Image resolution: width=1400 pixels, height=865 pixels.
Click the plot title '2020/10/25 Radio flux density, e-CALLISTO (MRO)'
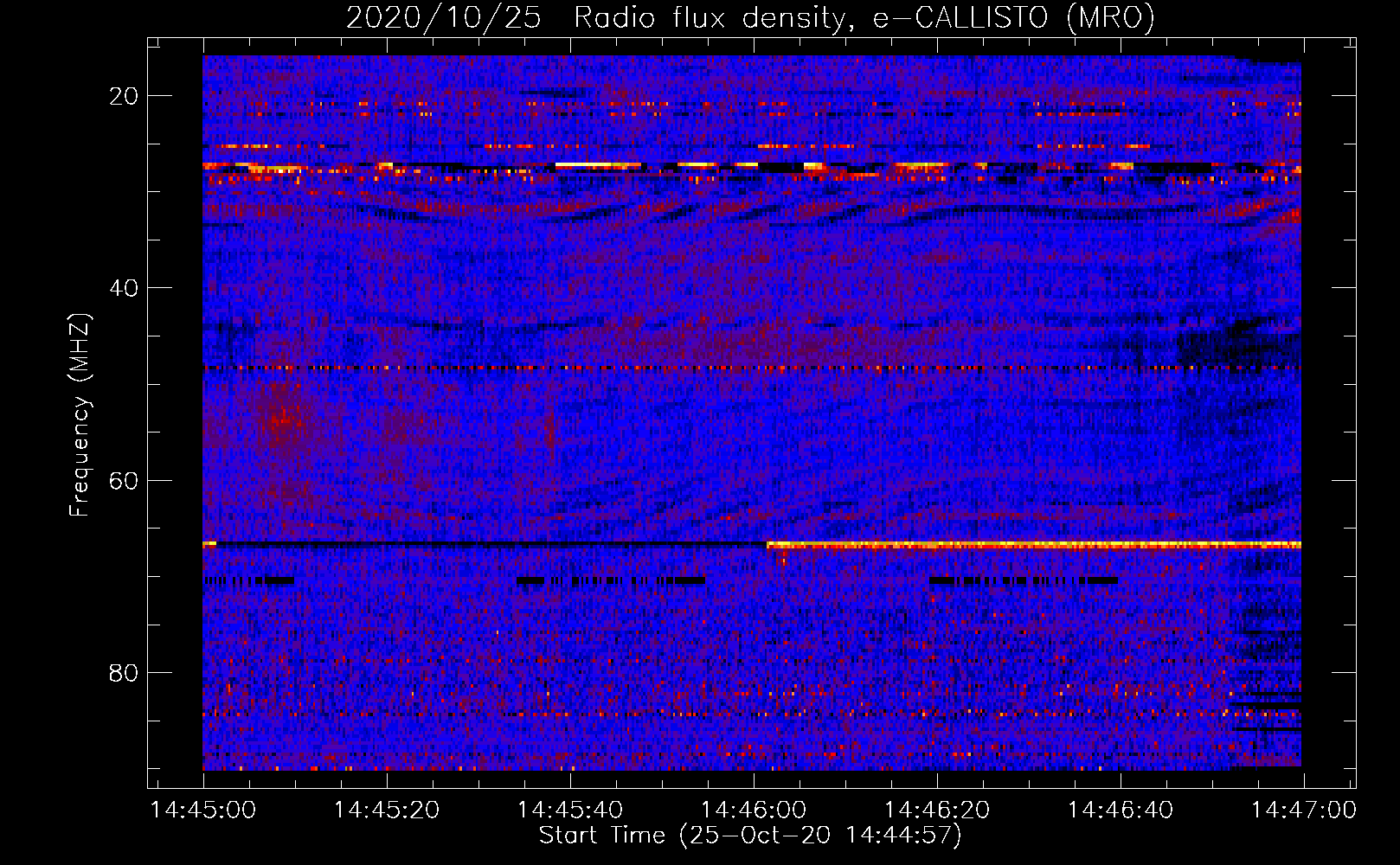tap(750, 17)
